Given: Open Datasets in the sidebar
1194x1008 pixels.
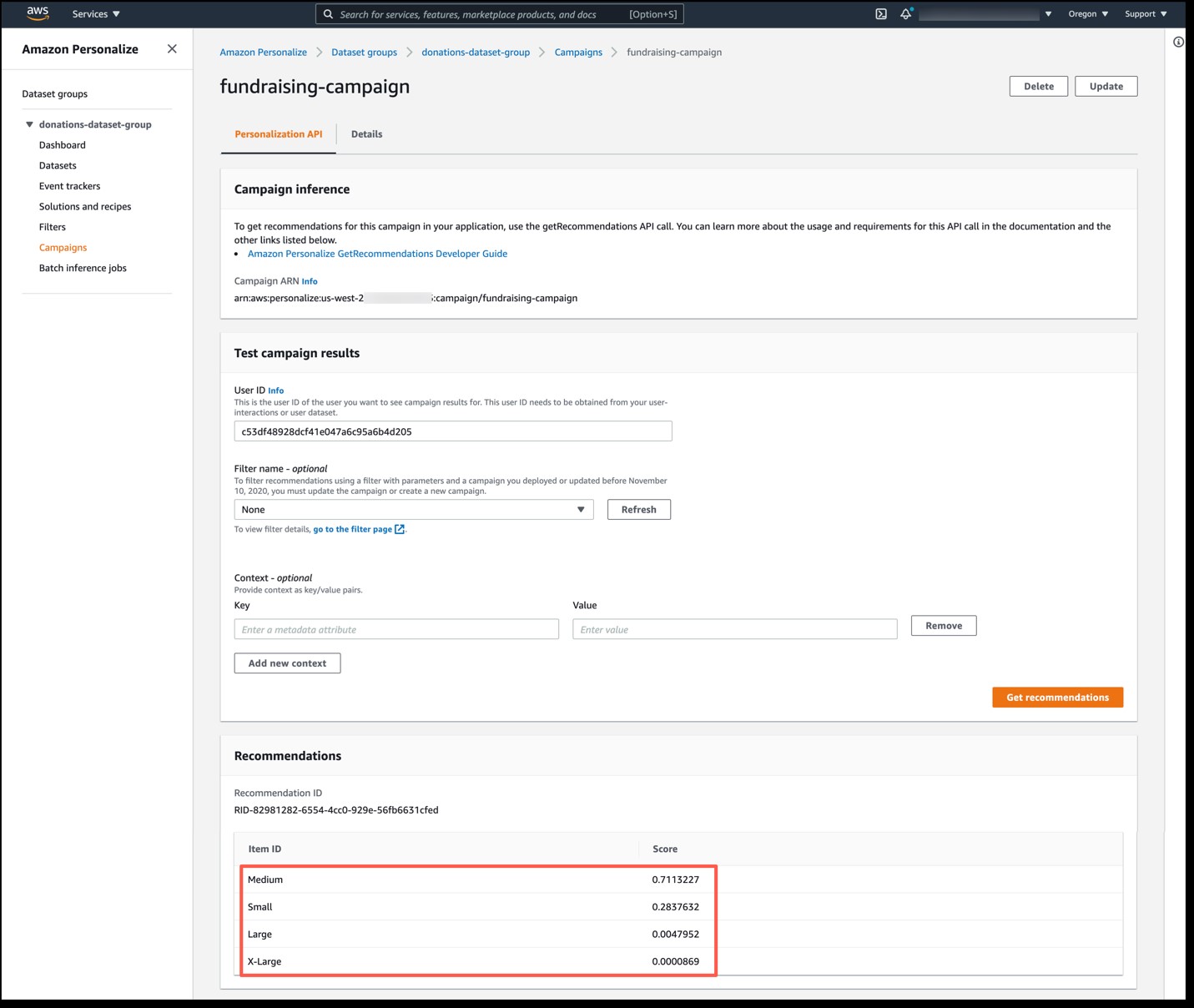Looking at the screenshot, I should click(58, 166).
